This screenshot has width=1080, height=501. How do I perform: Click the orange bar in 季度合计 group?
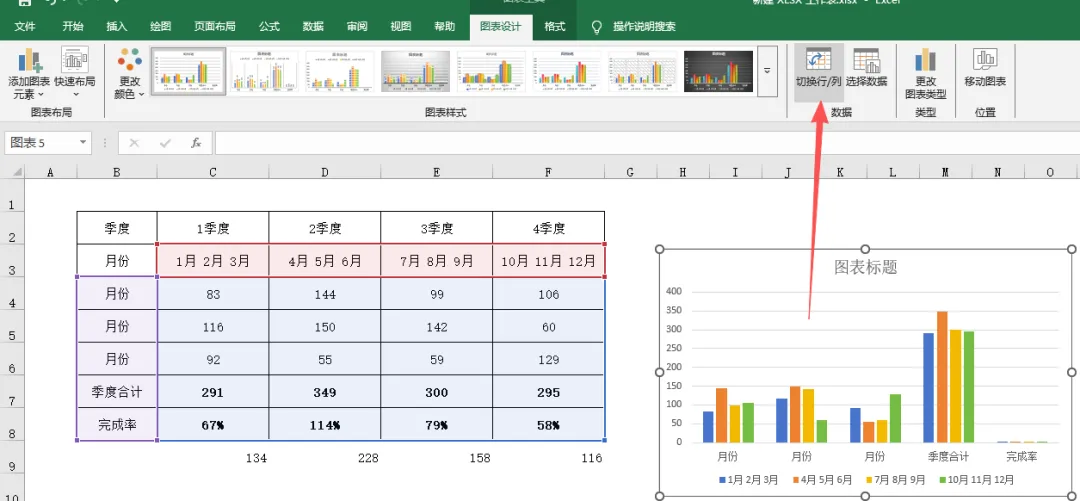[x=942, y=376]
